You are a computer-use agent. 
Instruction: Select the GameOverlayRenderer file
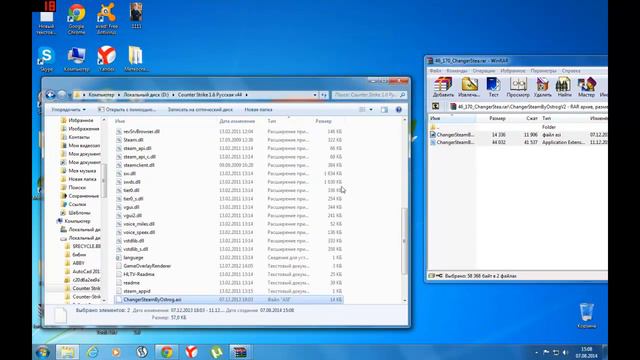click(x=229, y=266)
